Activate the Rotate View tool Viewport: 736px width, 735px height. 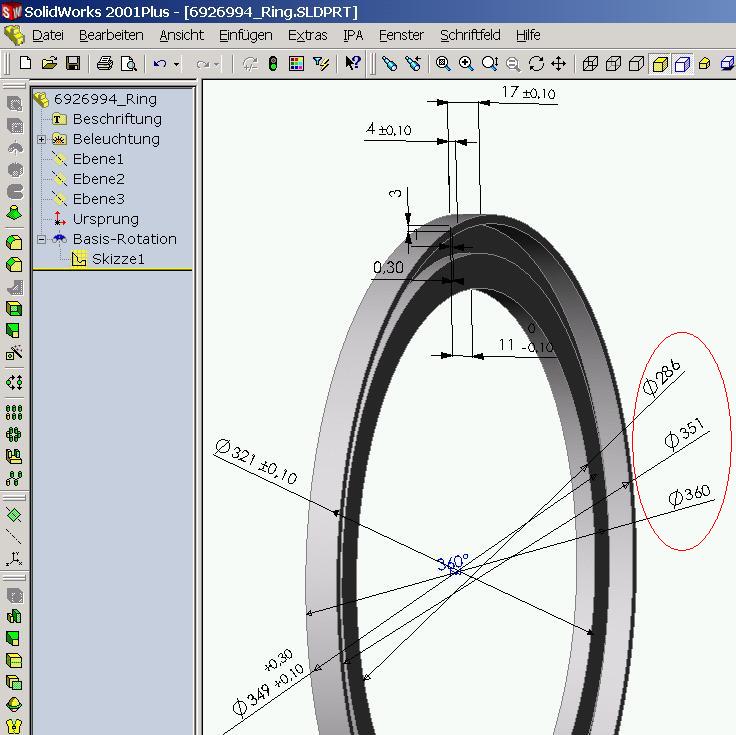tap(536, 63)
